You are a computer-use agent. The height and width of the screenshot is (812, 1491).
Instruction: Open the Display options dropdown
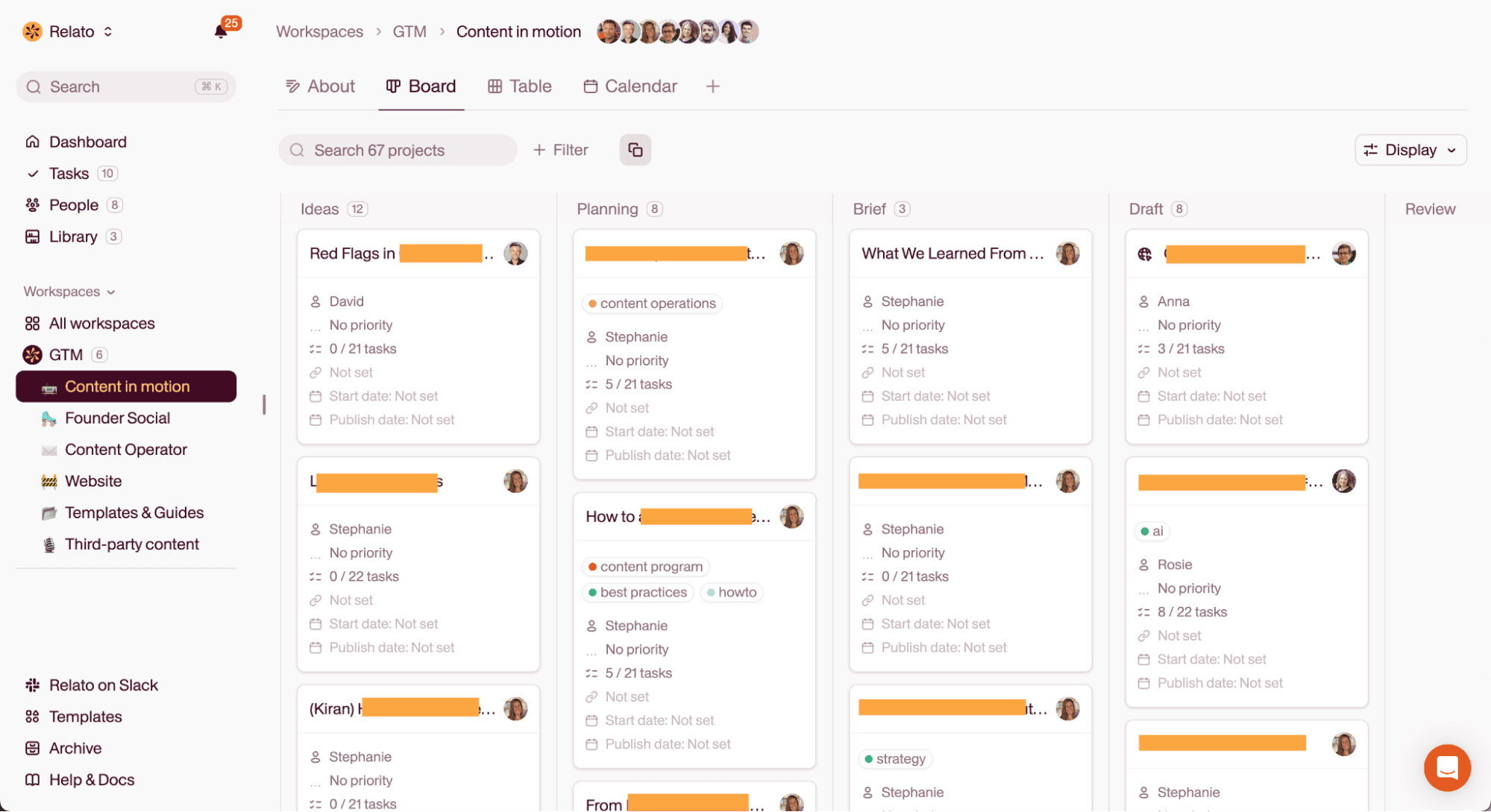coord(1410,150)
